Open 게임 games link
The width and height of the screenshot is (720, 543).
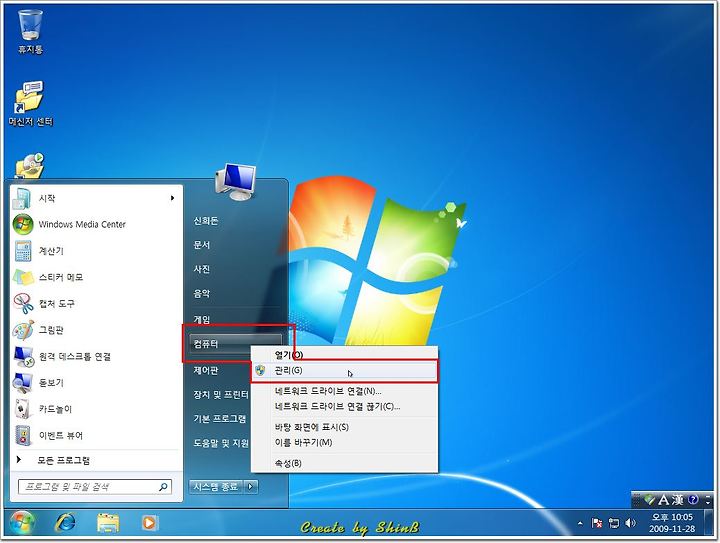point(202,319)
